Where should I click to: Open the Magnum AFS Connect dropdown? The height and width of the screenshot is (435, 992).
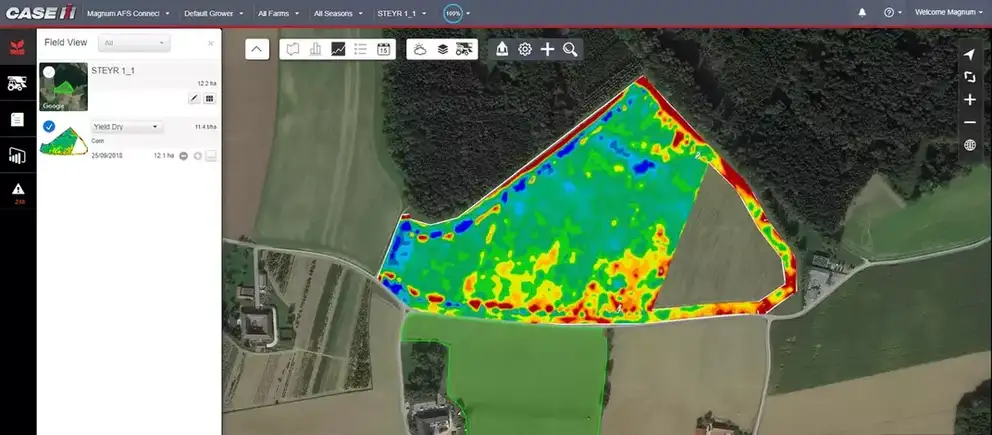[128, 13]
